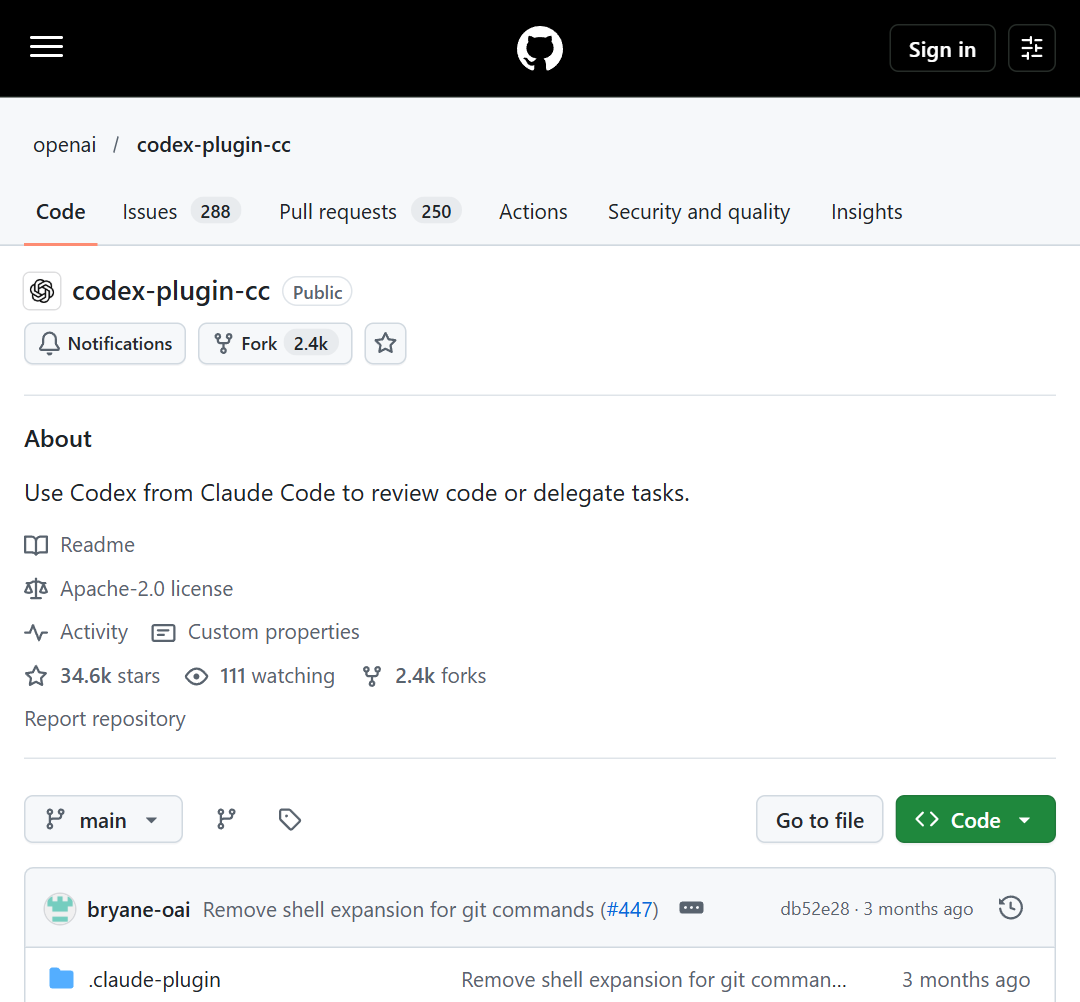This screenshot has width=1080, height=1002.
Task: Expand the green Code dropdown
Action: click(975, 819)
